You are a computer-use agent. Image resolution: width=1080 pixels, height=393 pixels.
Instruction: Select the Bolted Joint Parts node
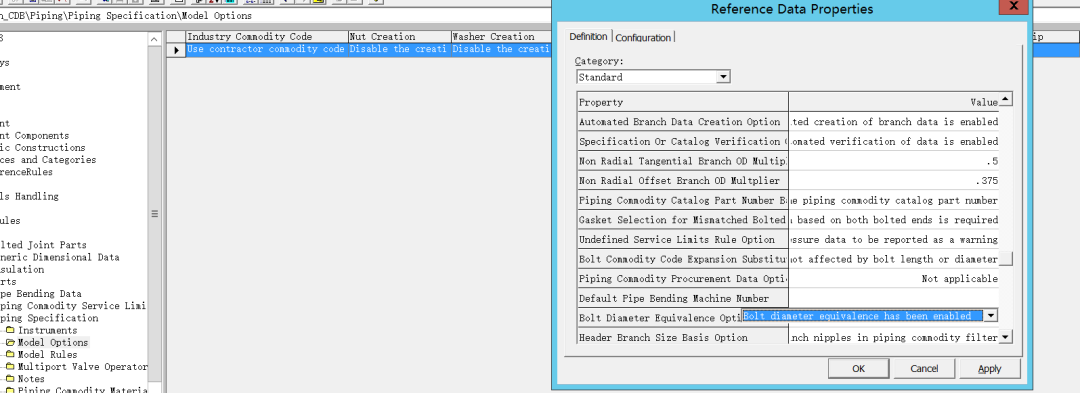tap(43, 244)
